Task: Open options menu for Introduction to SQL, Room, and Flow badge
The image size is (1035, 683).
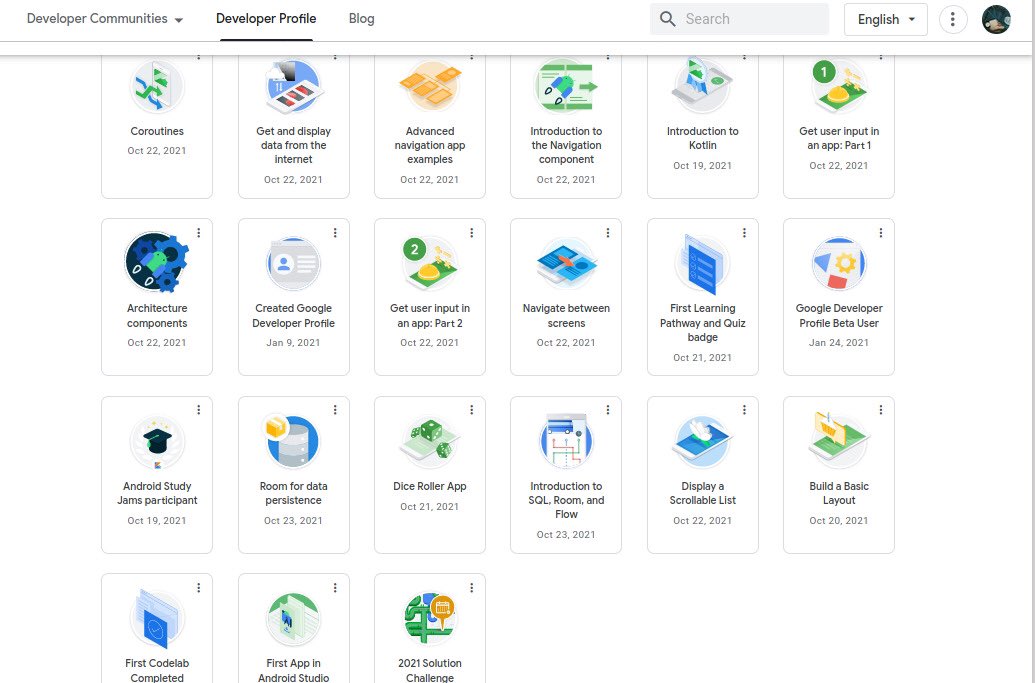Action: pyautogui.click(x=608, y=410)
